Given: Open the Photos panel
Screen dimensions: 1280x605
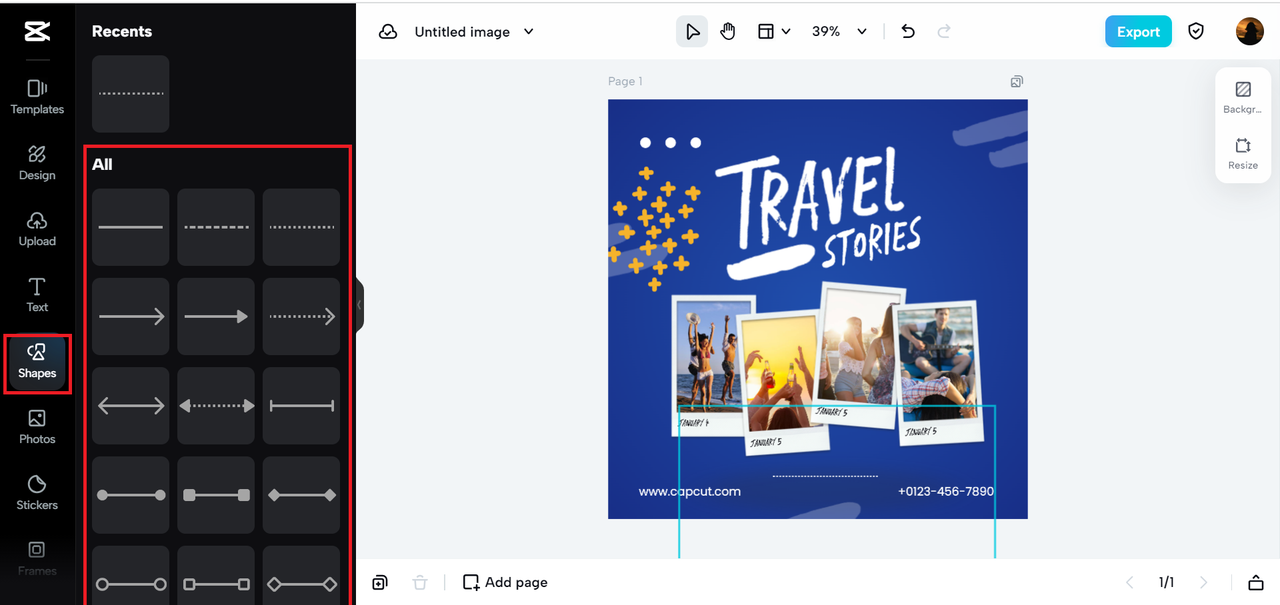Looking at the screenshot, I should pos(37,427).
